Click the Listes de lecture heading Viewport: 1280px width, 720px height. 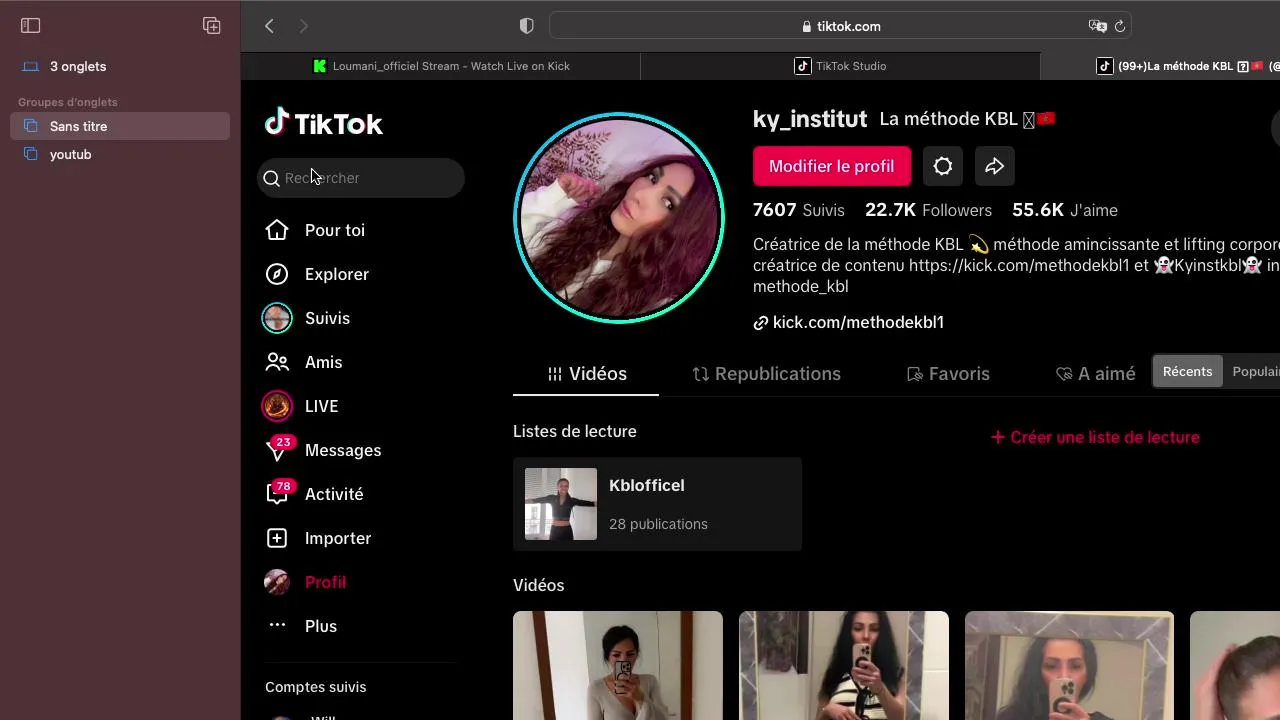point(575,431)
